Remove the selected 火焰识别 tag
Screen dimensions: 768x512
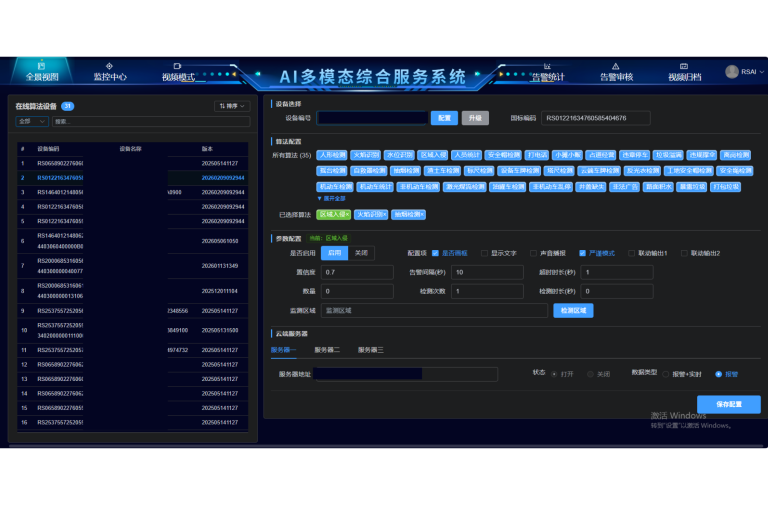click(385, 215)
